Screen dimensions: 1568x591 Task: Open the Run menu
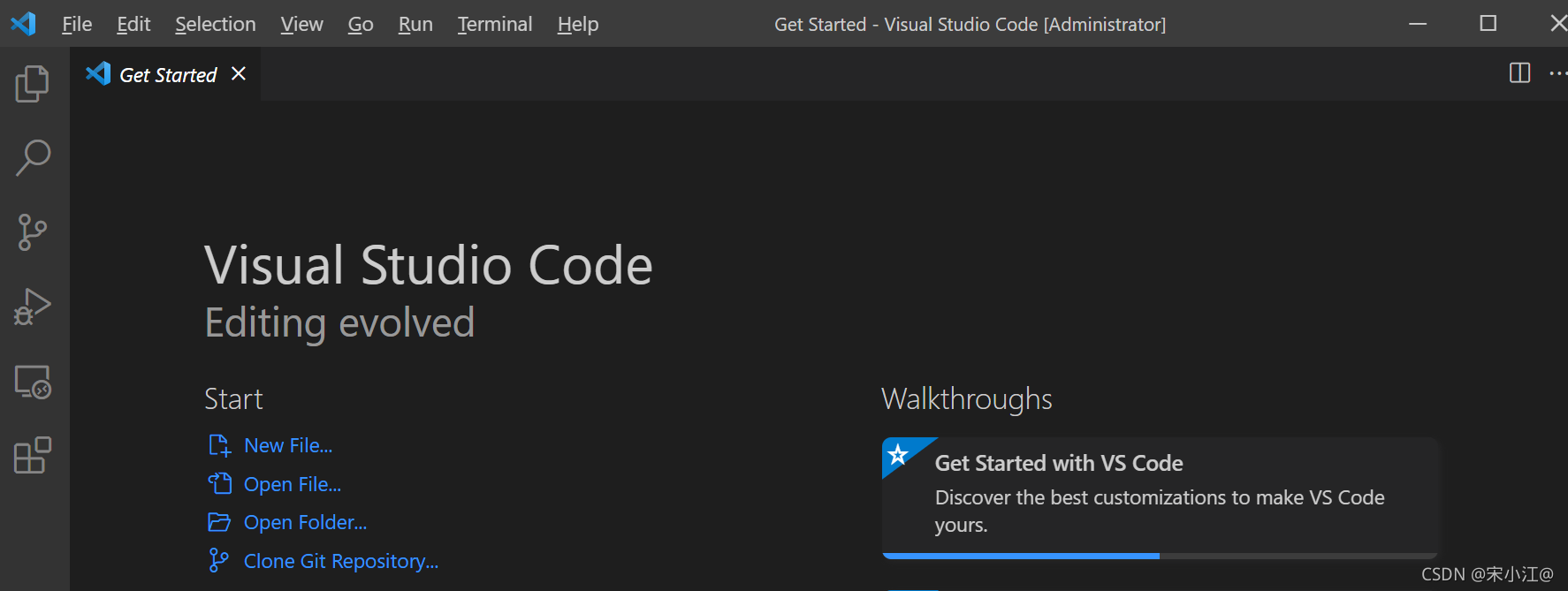(x=415, y=24)
